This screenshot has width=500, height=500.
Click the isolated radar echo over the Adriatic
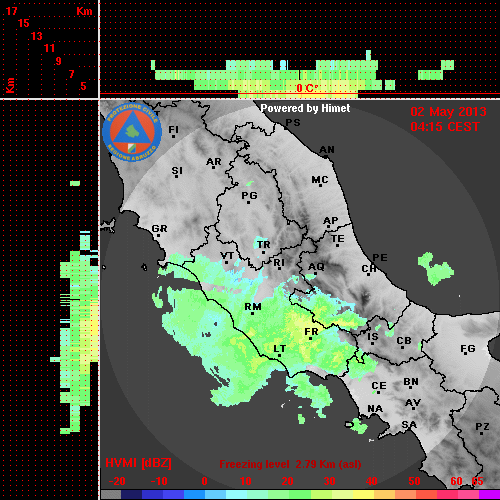coord(435,269)
